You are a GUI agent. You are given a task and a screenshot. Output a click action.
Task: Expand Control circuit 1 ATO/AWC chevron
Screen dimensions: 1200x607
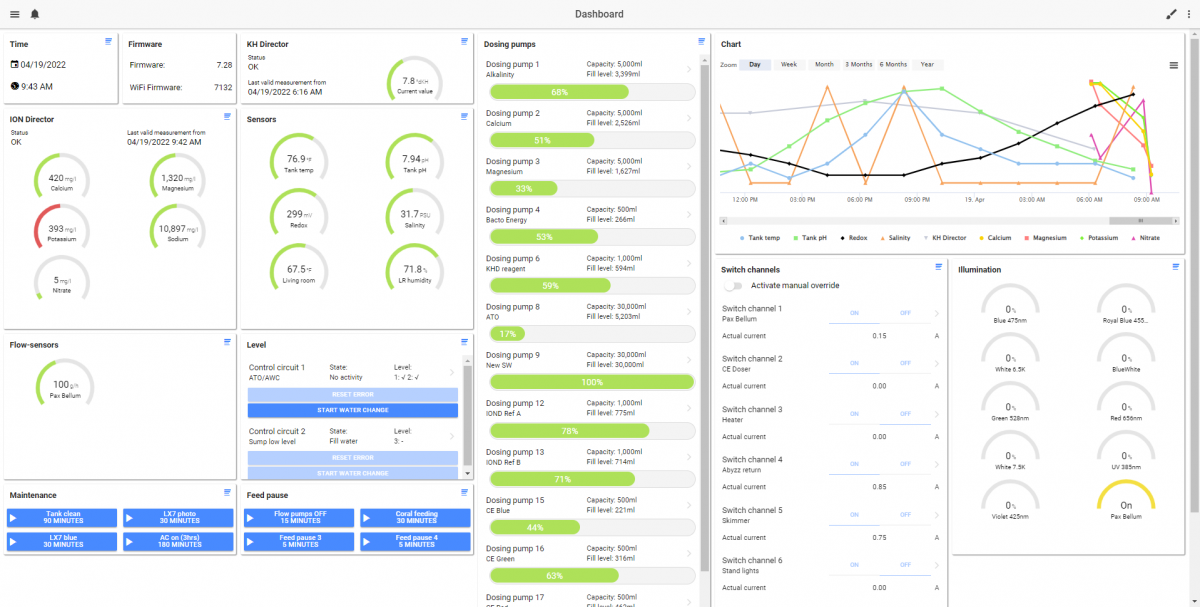(x=452, y=372)
